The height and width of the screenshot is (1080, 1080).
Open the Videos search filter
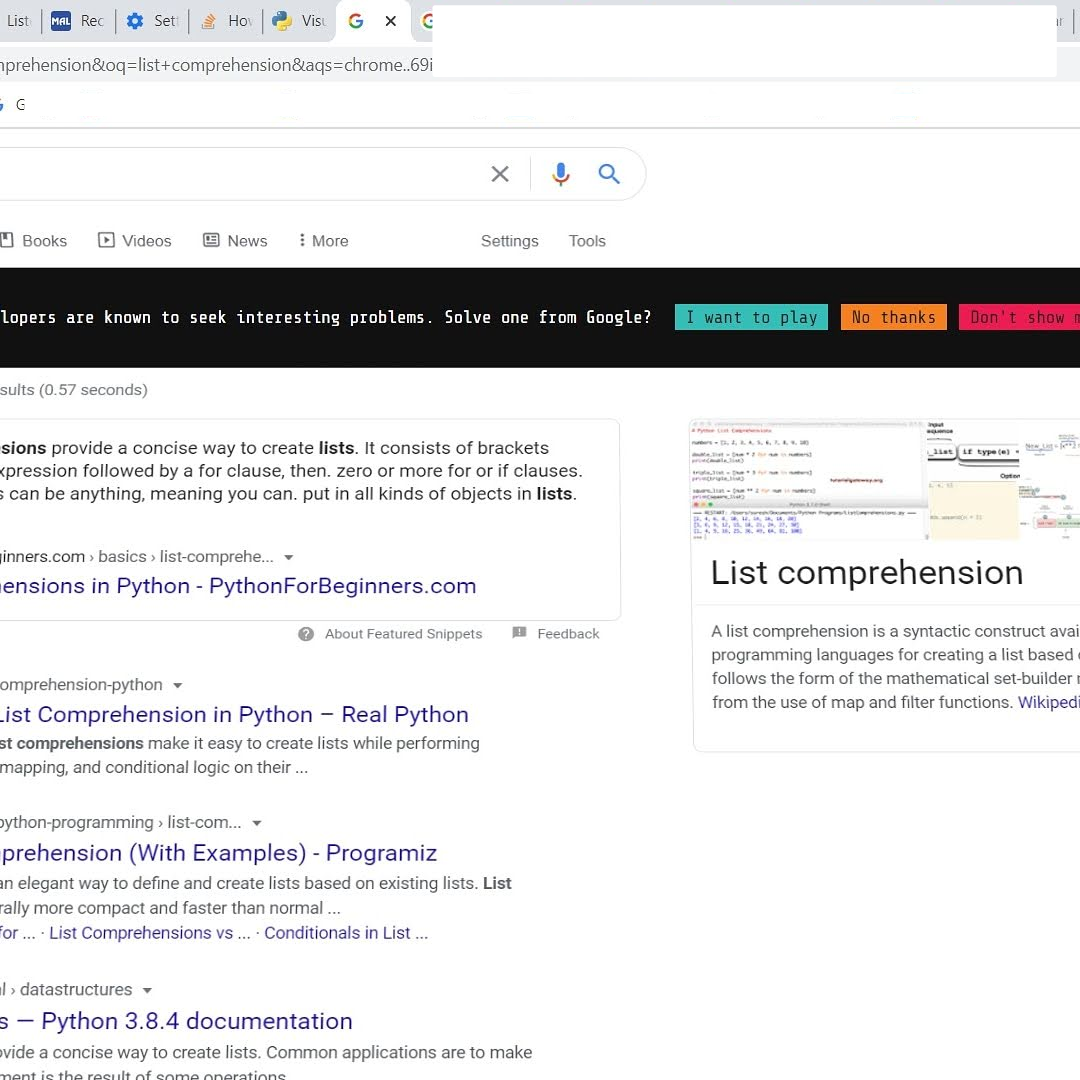134,241
